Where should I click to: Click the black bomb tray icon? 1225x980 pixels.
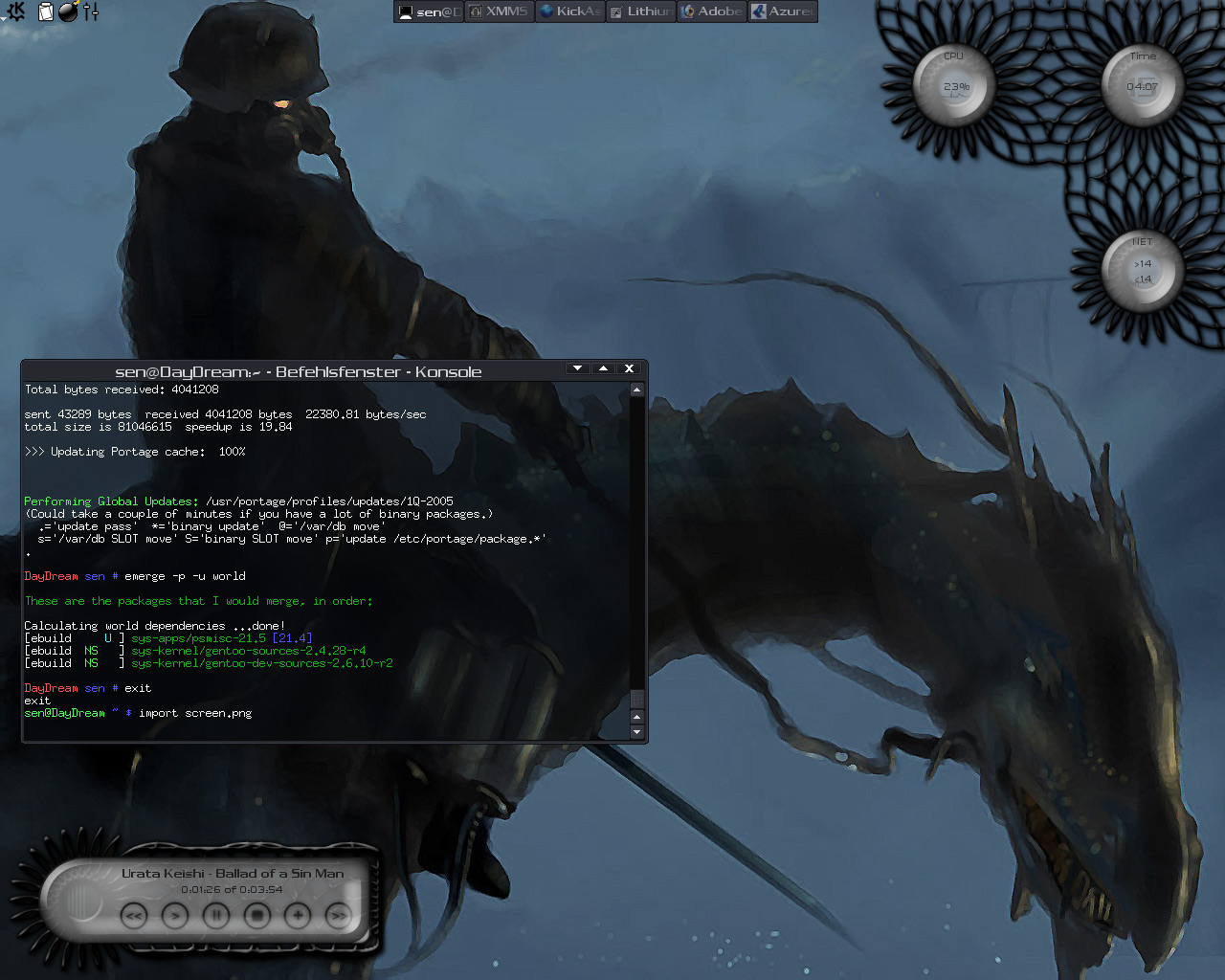pyautogui.click(x=69, y=11)
